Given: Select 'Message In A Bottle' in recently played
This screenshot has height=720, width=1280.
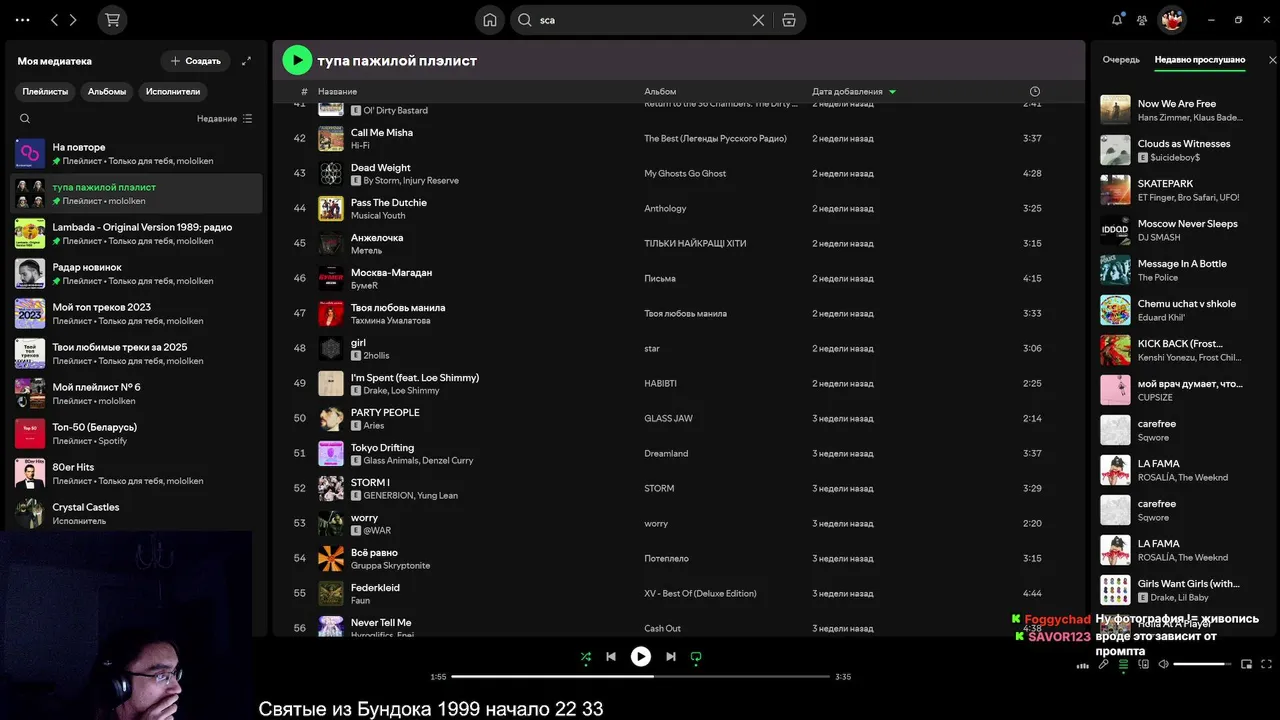Looking at the screenshot, I should coord(1182,263).
